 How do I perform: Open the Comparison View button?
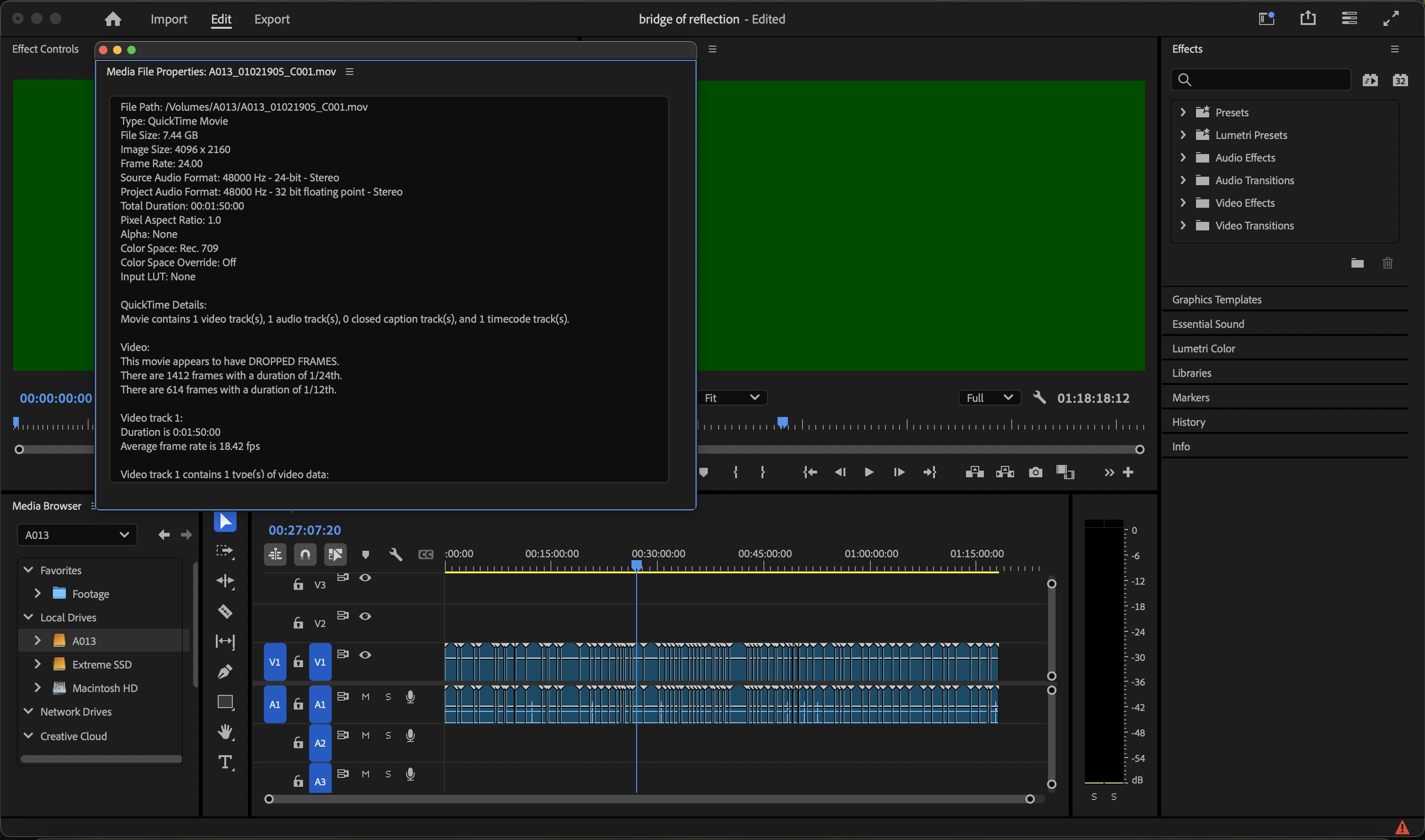click(x=1065, y=472)
